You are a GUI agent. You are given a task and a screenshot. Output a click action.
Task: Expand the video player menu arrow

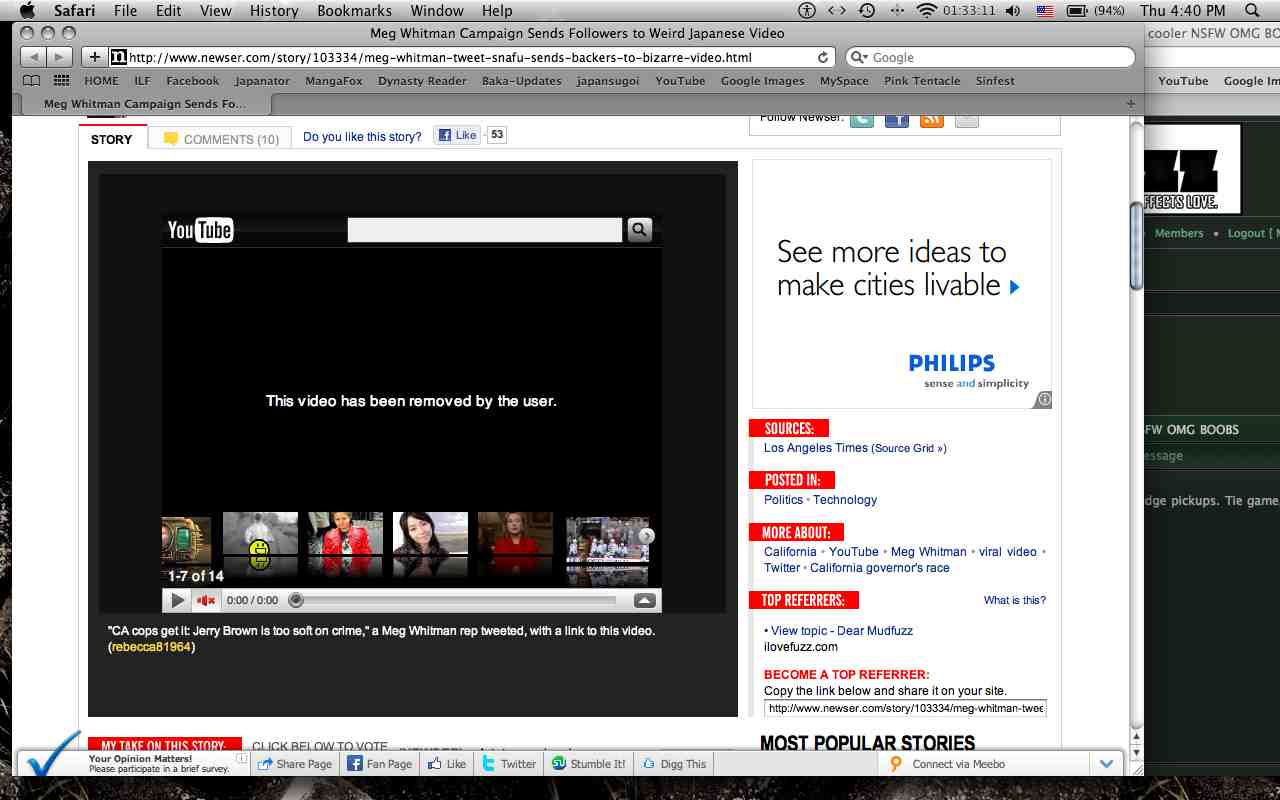(x=645, y=600)
